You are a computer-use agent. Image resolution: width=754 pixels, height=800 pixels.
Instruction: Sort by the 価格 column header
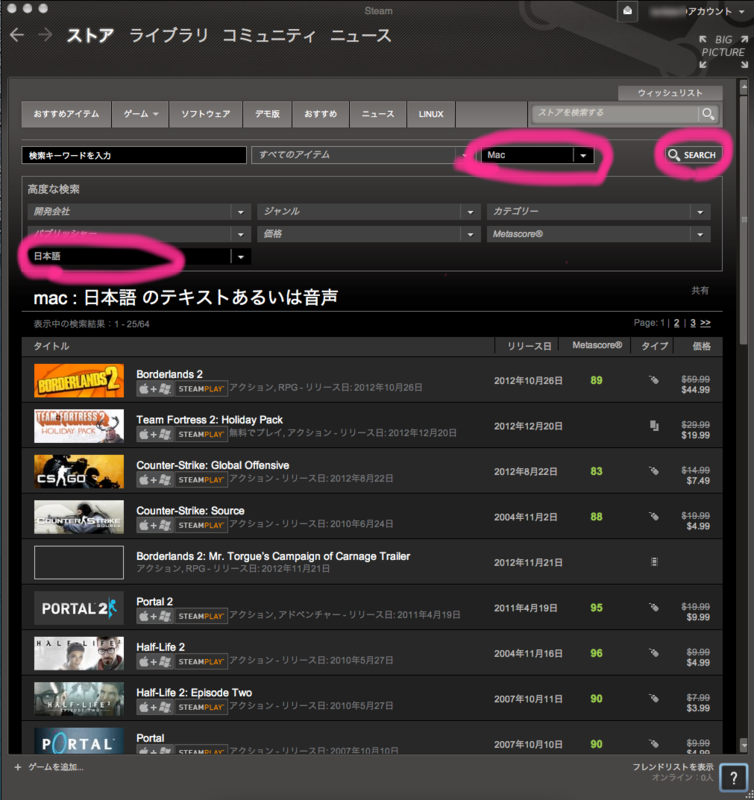pos(701,346)
